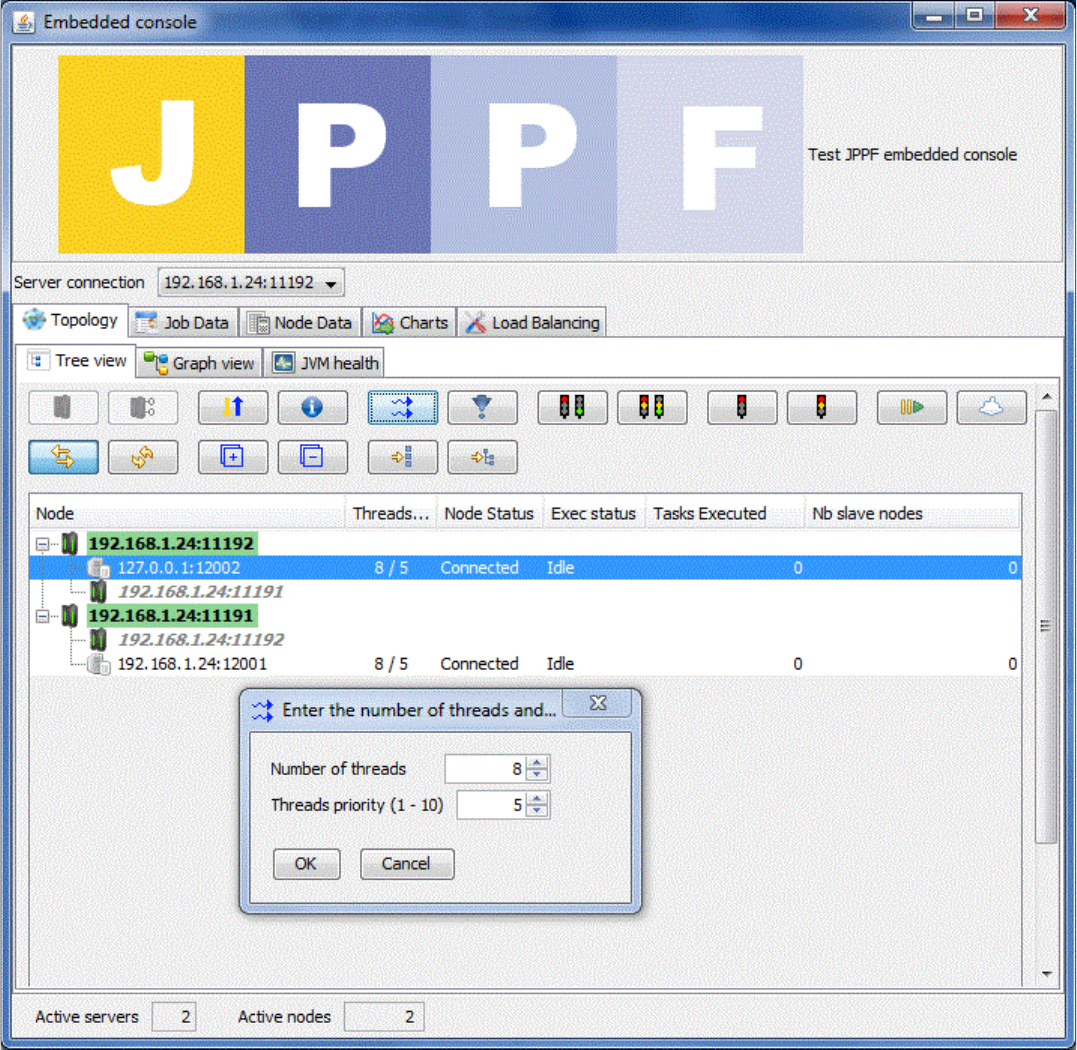Decrease Threads priority with the down arrow
The width and height of the screenshot is (1077, 1050).
538,812
